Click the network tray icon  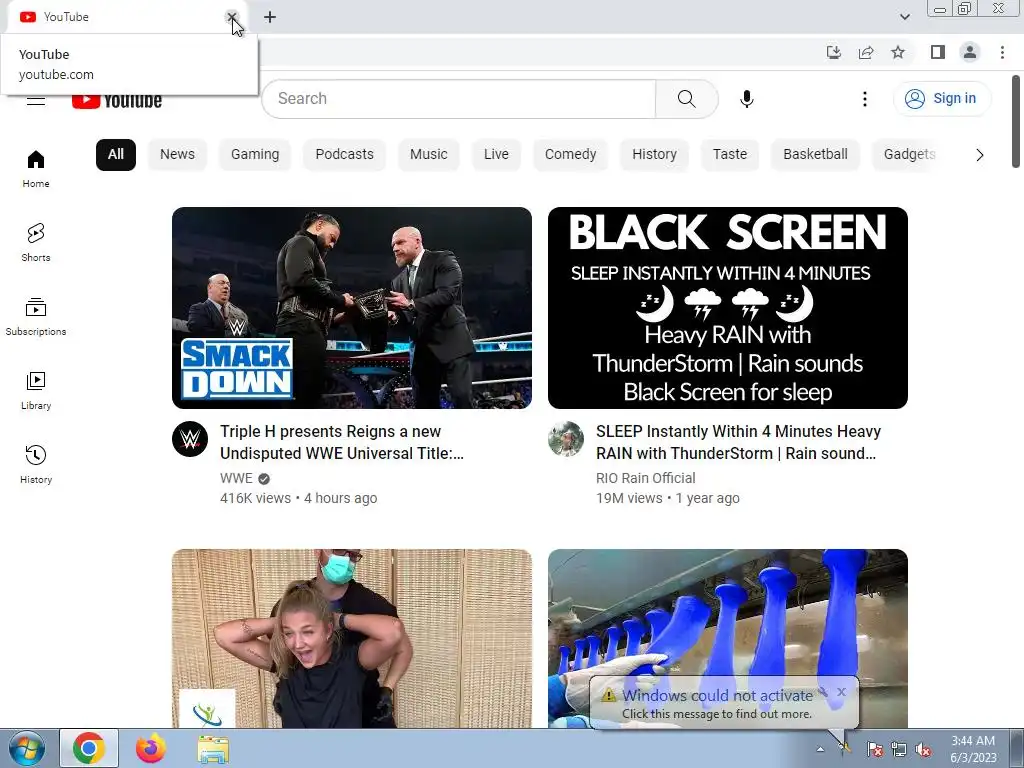click(x=899, y=749)
